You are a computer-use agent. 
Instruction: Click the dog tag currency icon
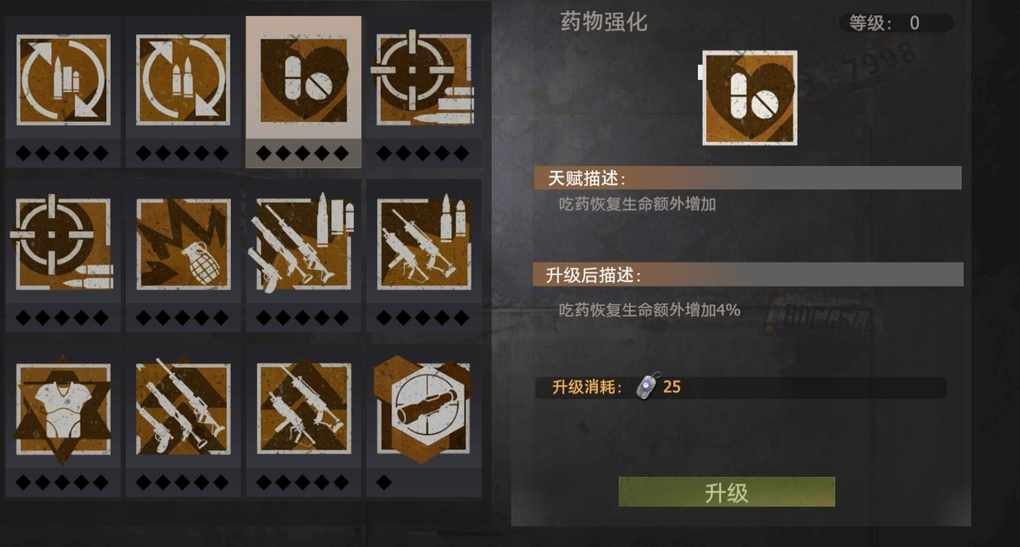[647, 386]
